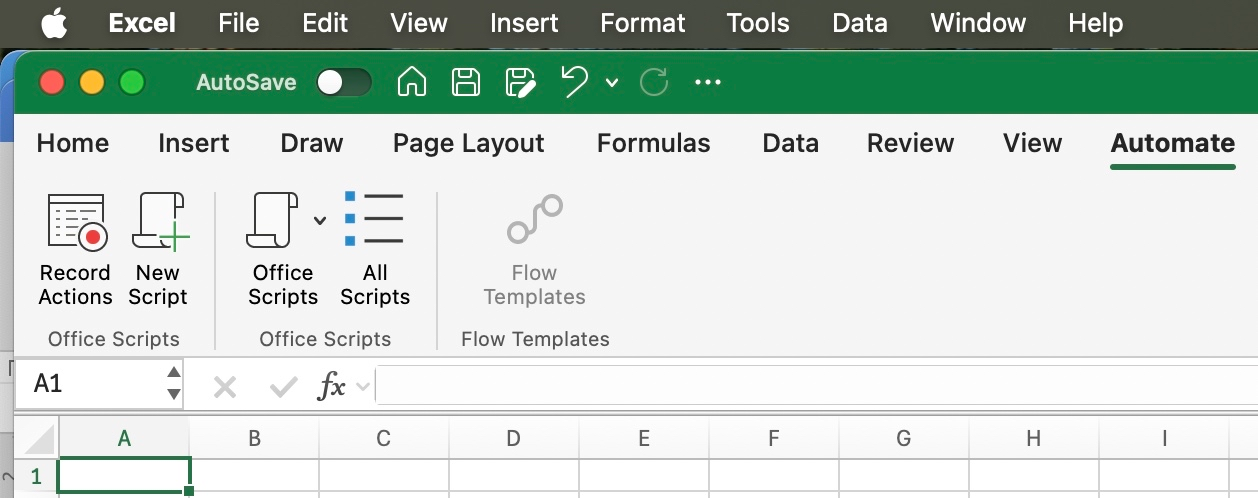Open the Format menu
This screenshot has height=498, width=1258.
pos(643,23)
